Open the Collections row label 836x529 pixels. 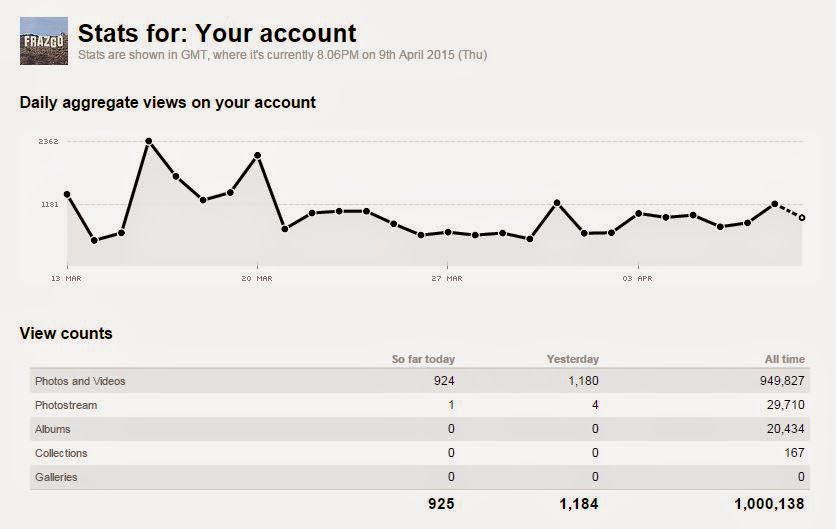62,453
